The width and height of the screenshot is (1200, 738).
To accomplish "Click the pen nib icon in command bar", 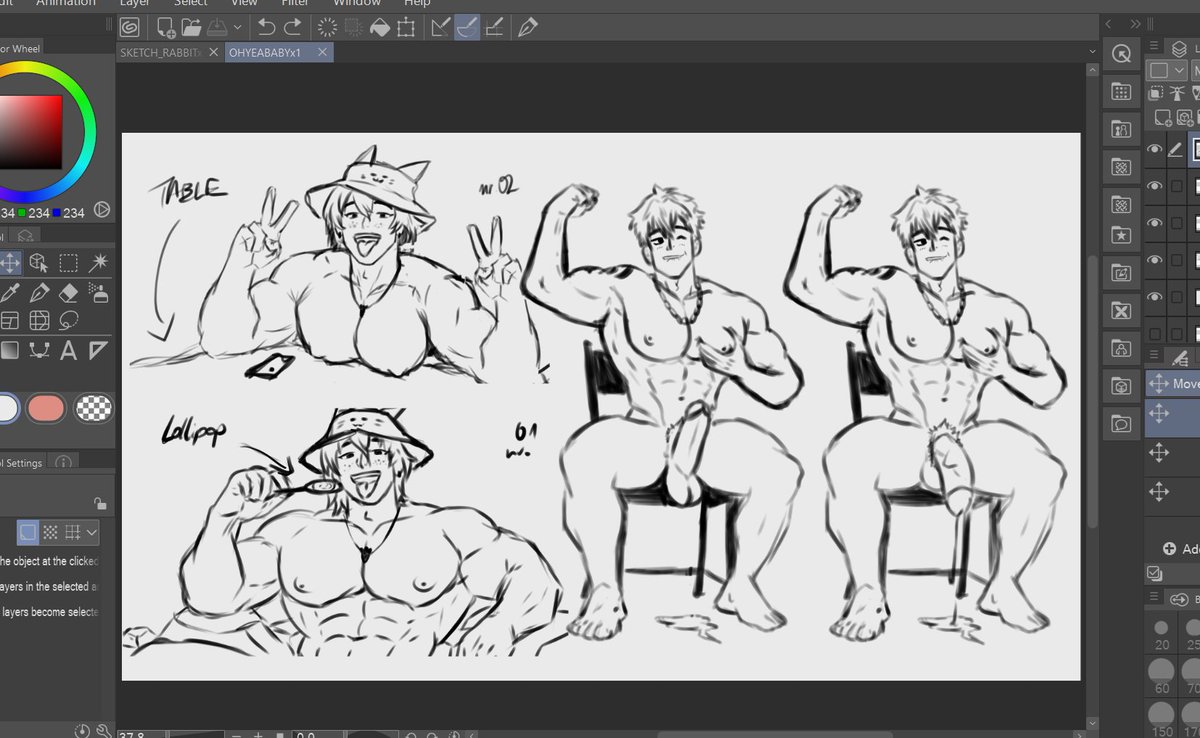I will pyautogui.click(x=528, y=27).
